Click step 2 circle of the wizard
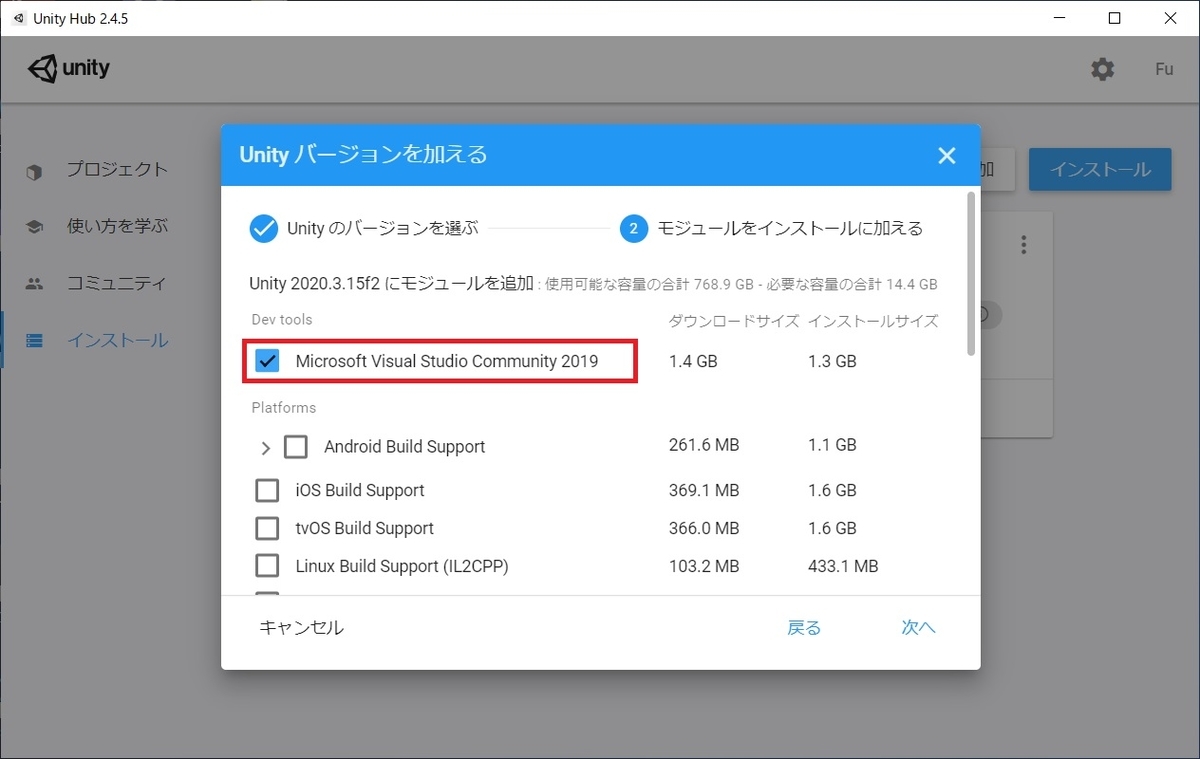Viewport: 1200px width, 759px height. [634, 229]
